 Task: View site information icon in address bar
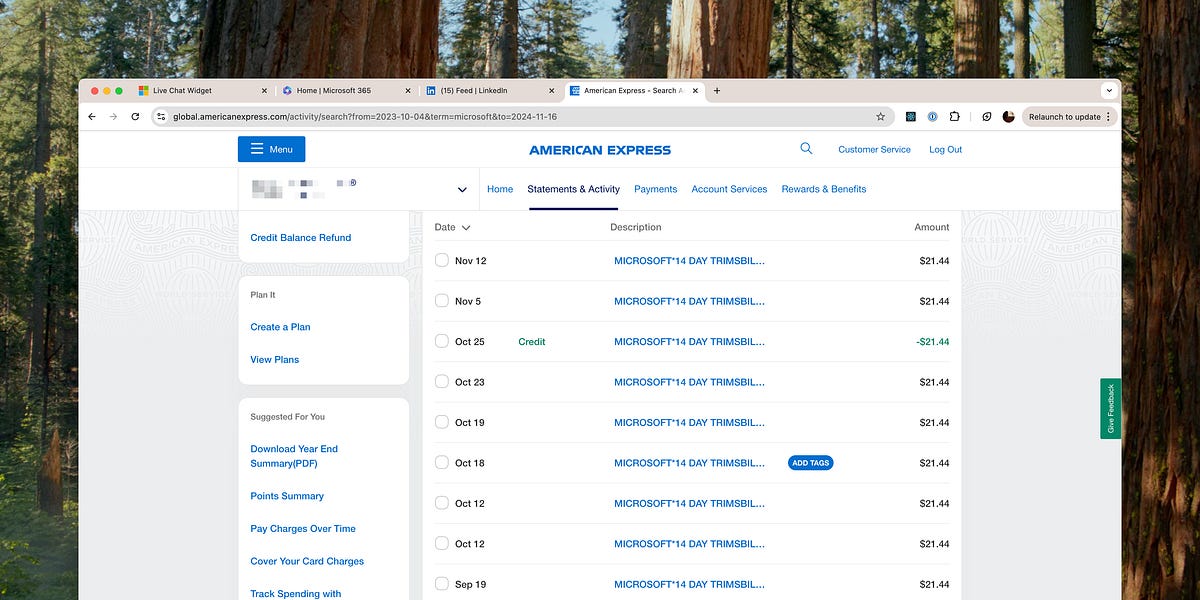pyautogui.click(x=161, y=117)
